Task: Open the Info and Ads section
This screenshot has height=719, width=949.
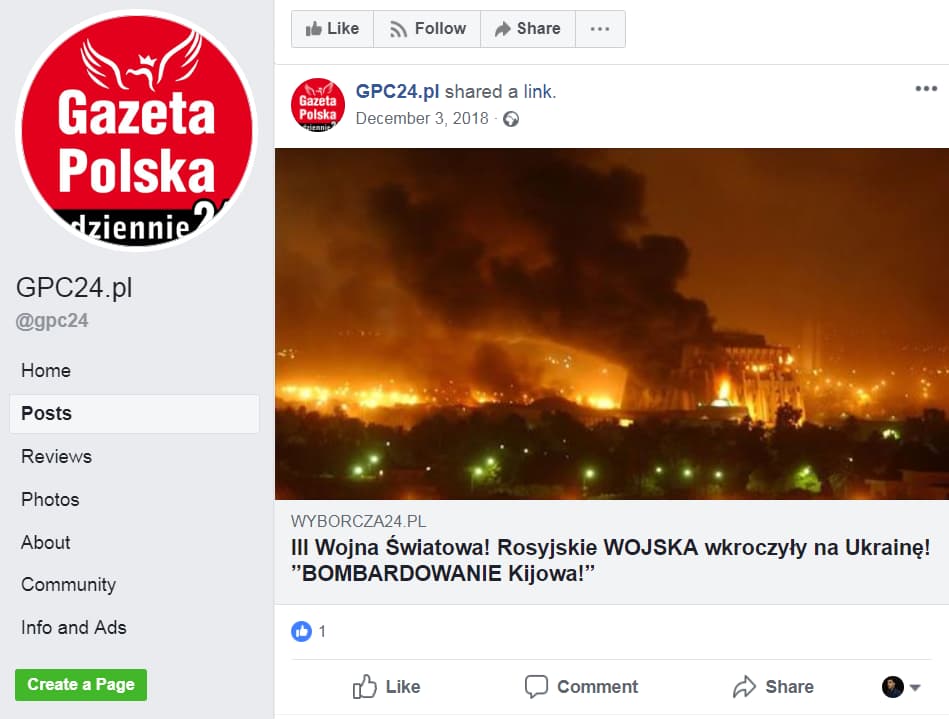Action: pos(74,628)
